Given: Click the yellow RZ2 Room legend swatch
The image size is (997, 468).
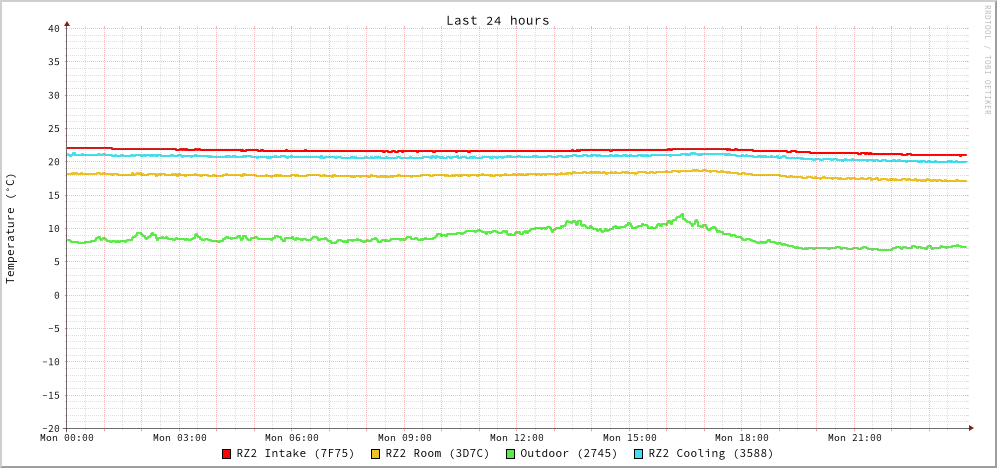Looking at the screenshot, I should (x=376, y=454).
